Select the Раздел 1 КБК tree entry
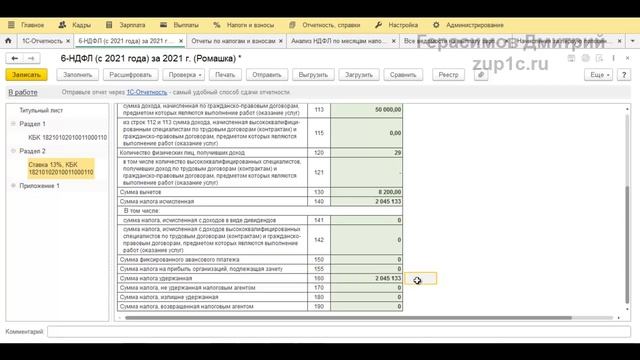Screen dimensions: 640x360 click(x=67, y=138)
